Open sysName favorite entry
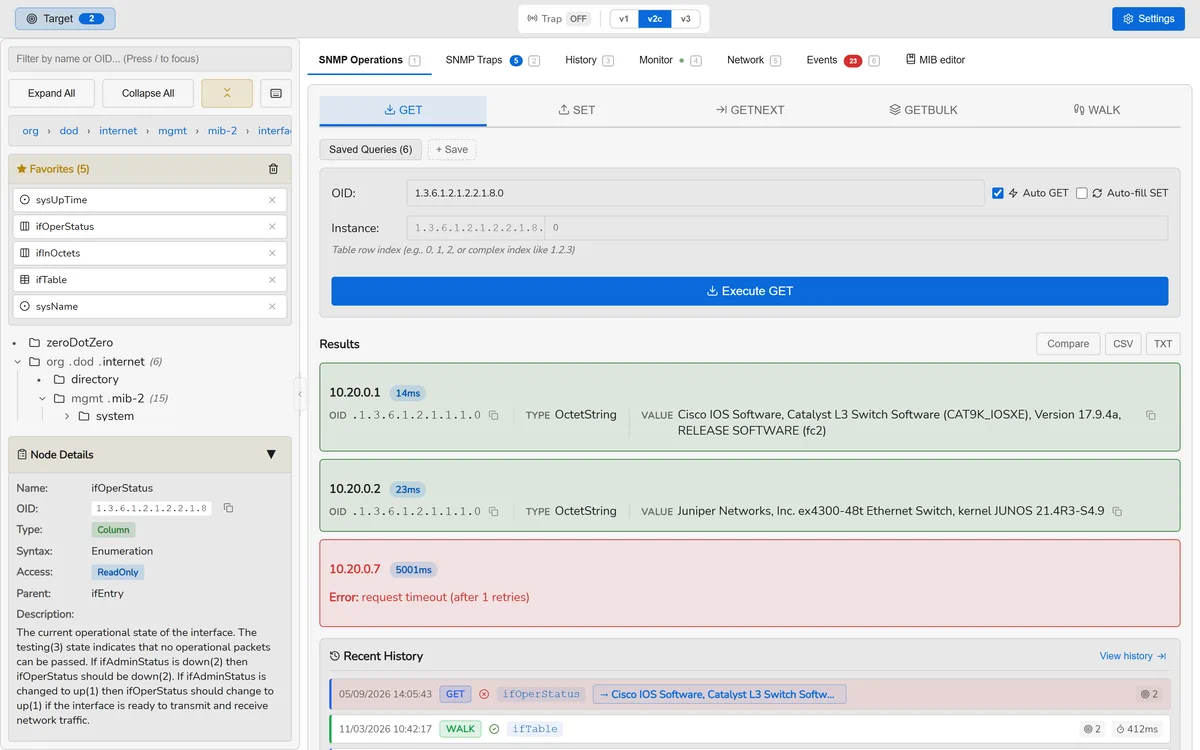The width and height of the screenshot is (1200, 750). click(150, 306)
